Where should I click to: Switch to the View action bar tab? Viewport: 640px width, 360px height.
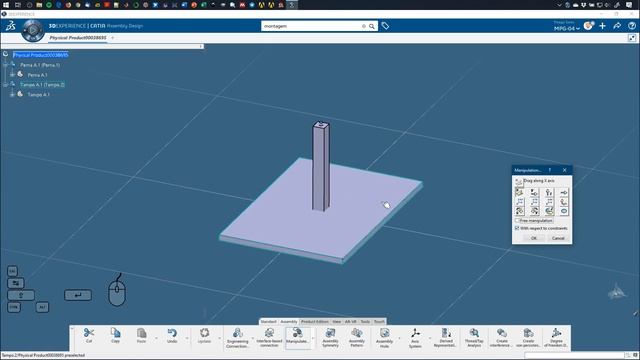click(336, 322)
